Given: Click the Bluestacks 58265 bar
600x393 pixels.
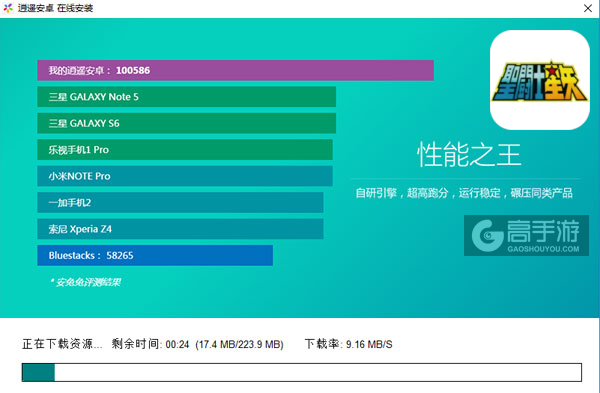Looking at the screenshot, I should click(x=155, y=255).
